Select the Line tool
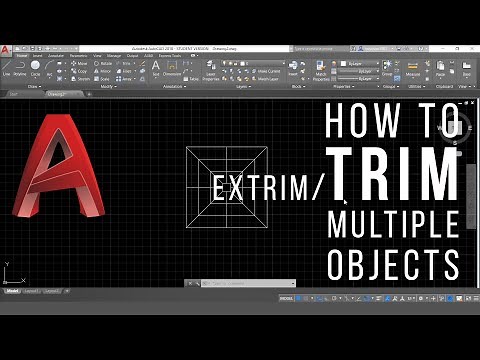480x360 pixels. coord(6,68)
